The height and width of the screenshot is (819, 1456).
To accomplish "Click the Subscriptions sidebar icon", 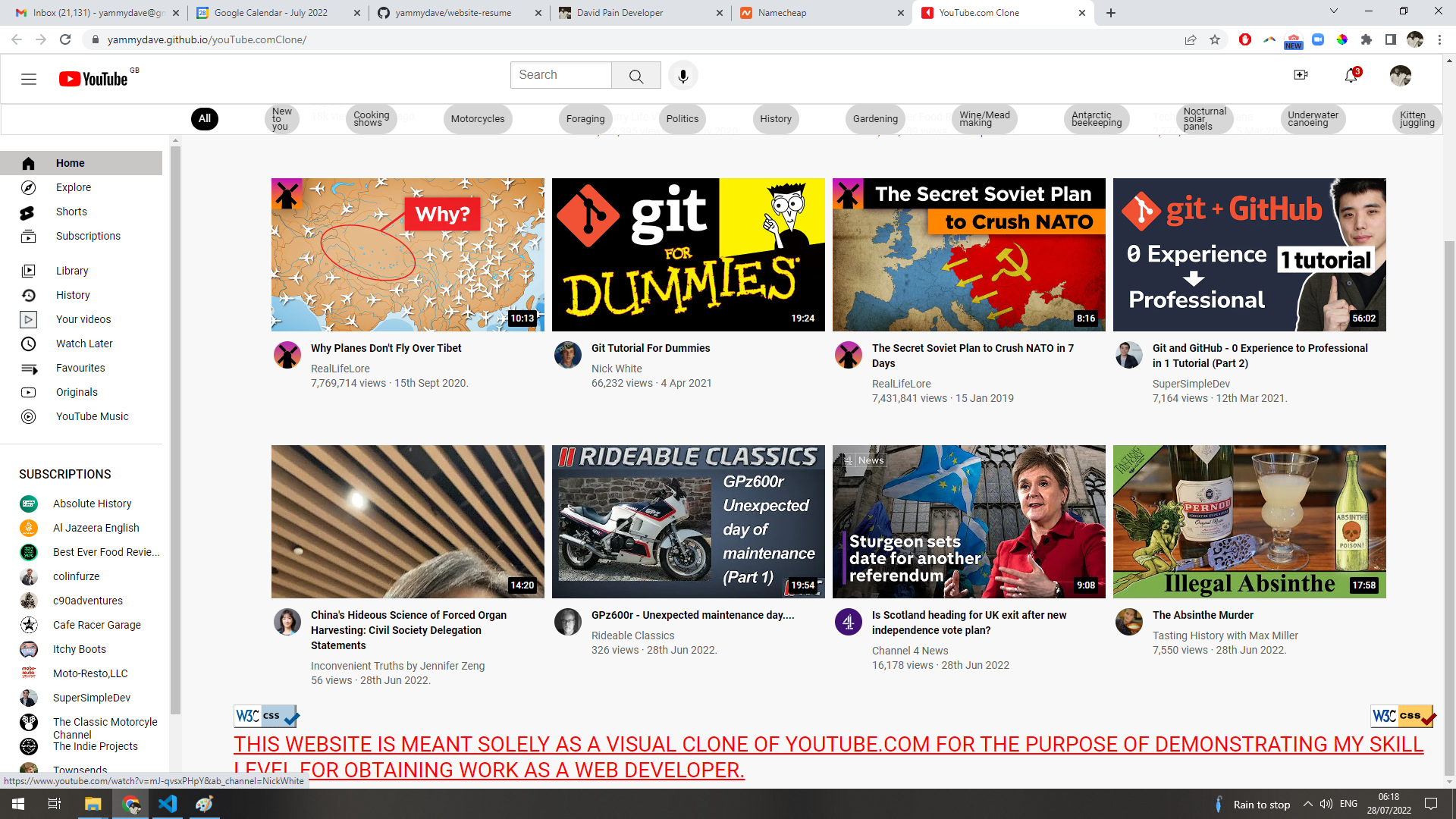I will tap(29, 237).
